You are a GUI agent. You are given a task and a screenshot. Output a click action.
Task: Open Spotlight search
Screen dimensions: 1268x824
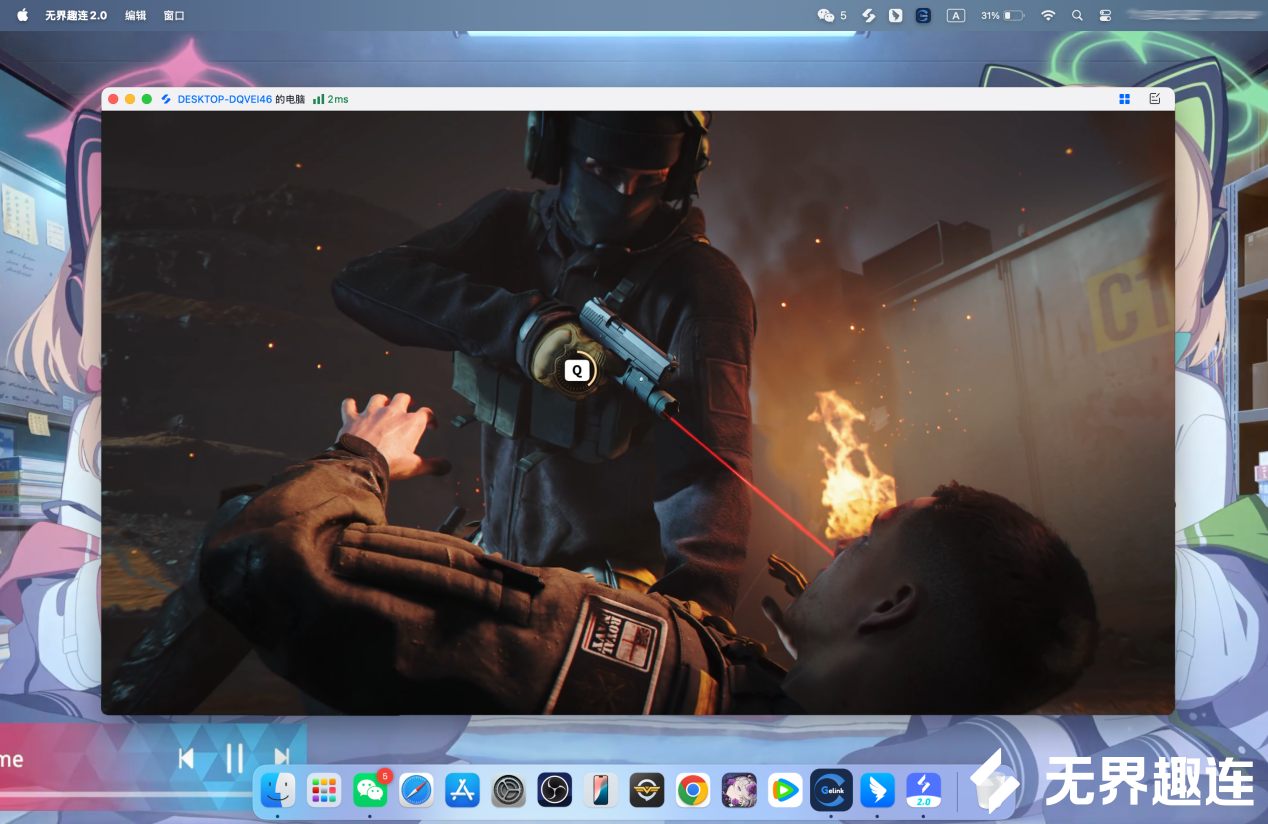[1077, 16]
